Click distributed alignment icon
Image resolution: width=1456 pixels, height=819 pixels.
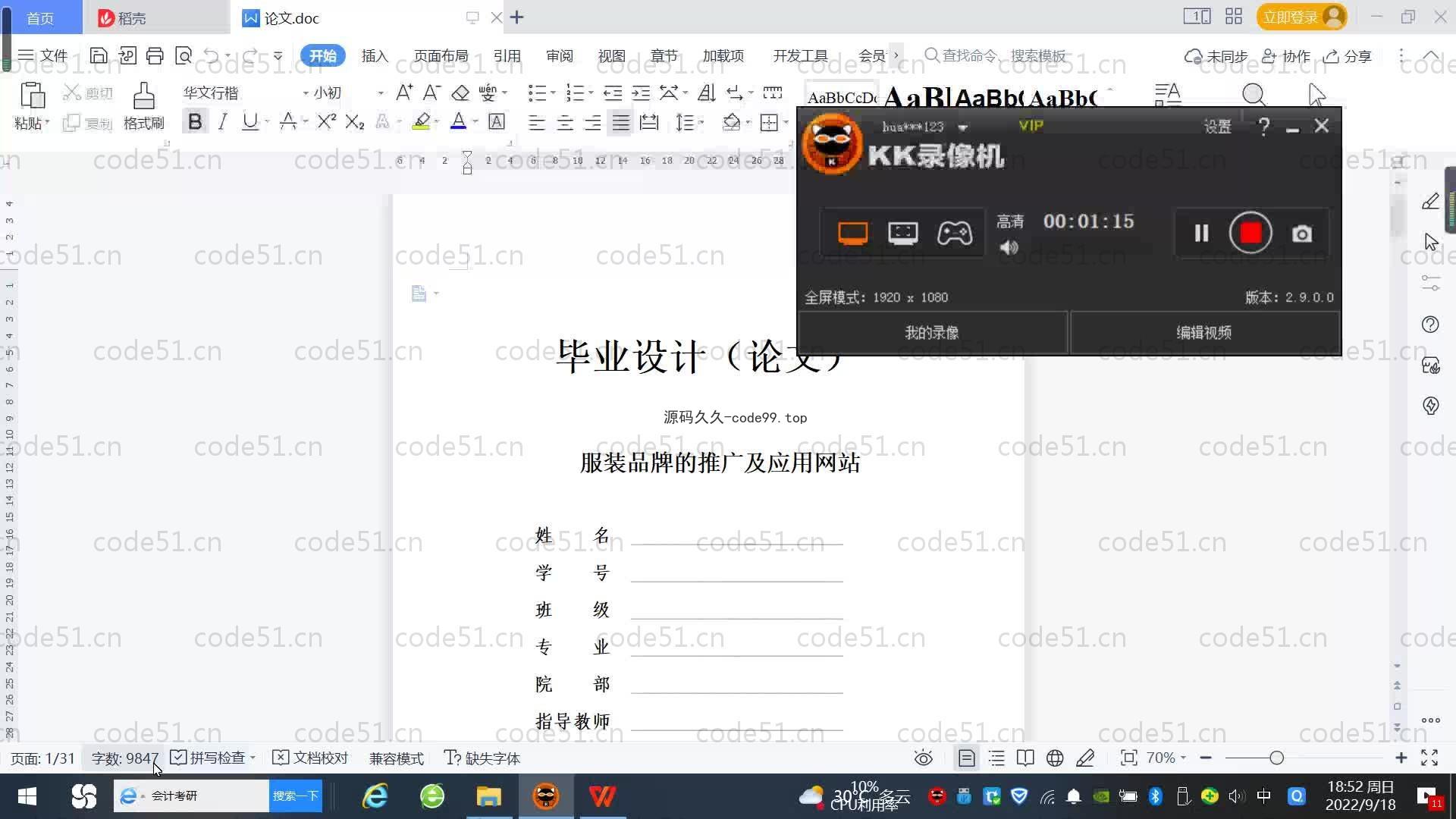pos(649,122)
